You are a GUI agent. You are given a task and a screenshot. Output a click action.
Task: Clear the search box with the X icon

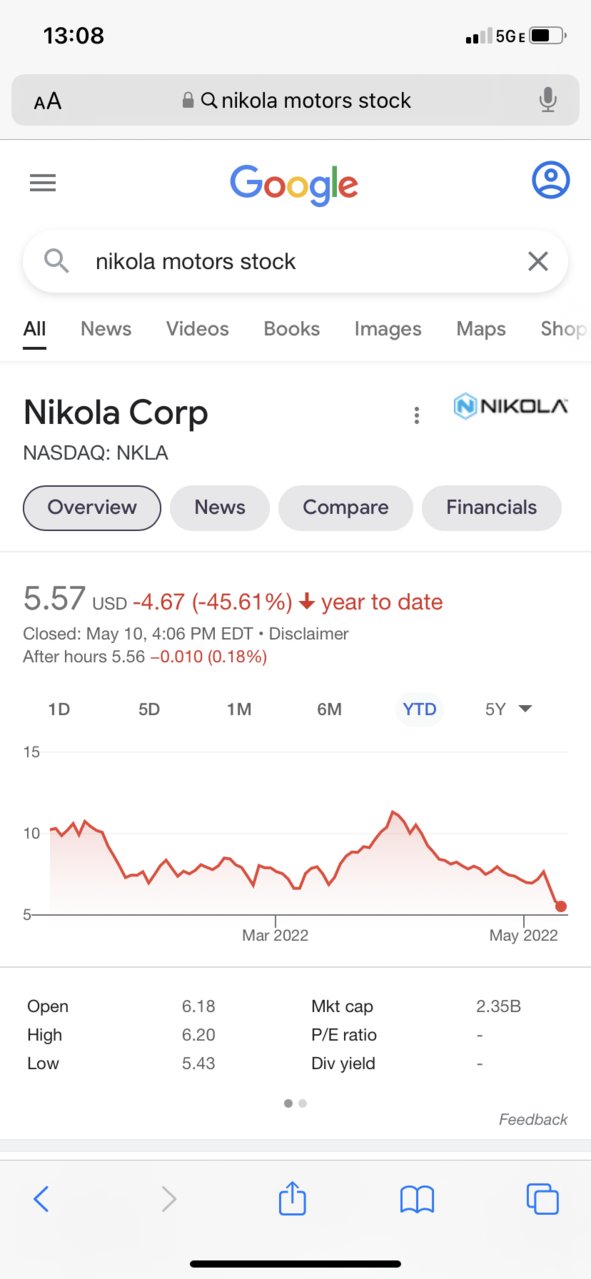point(538,261)
